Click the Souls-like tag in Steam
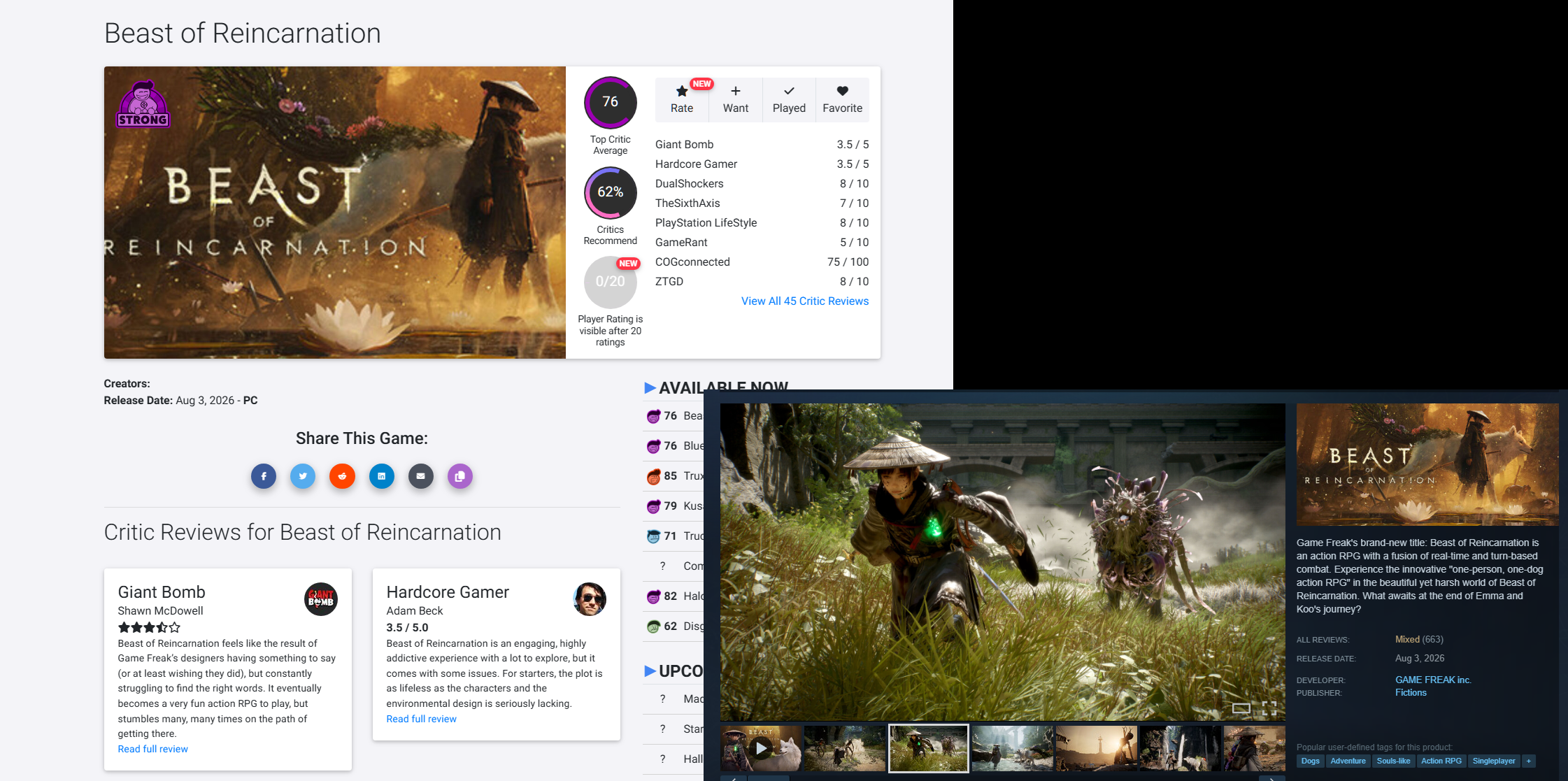The image size is (1568, 781). click(x=1393, y=761)
